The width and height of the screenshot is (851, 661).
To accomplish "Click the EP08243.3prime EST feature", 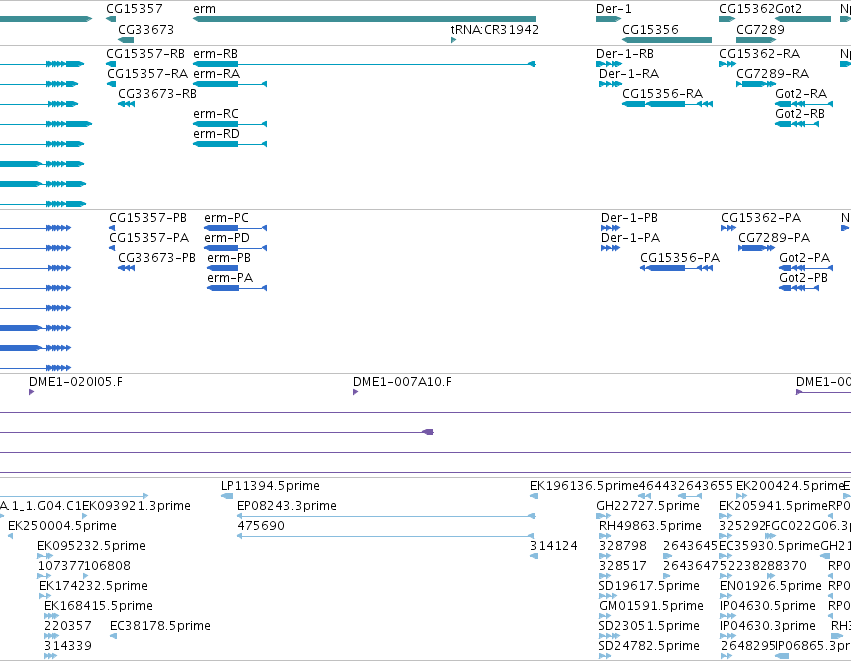I will coord(386,516).
